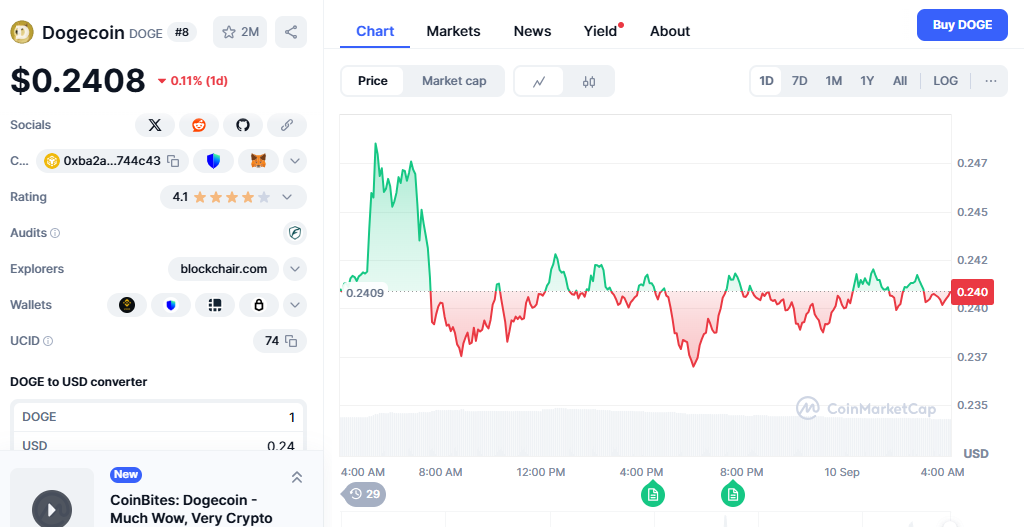Switch chart to candlestick view

coord(589,81)
